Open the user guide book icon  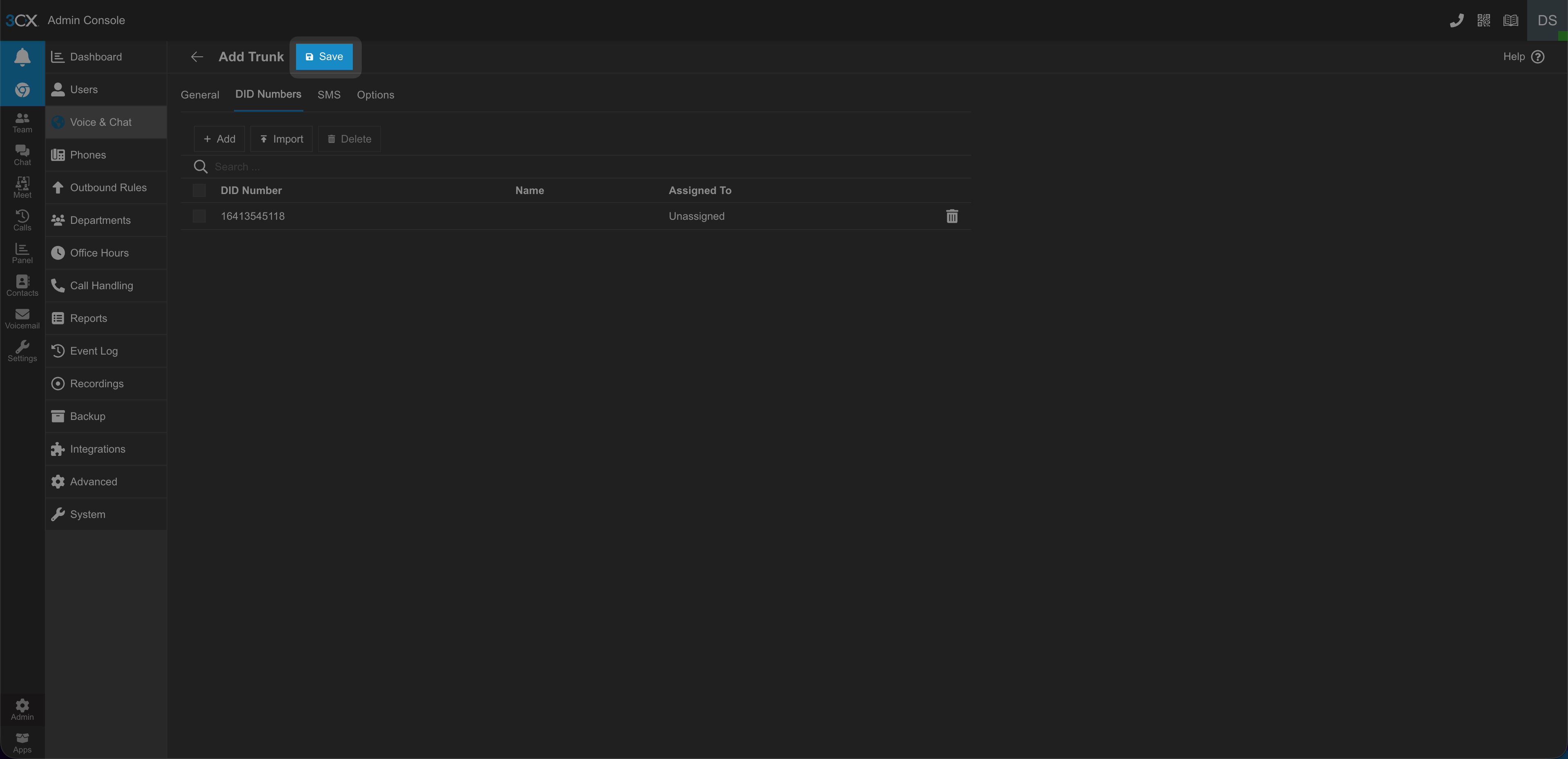click(x=1510, y=21)
